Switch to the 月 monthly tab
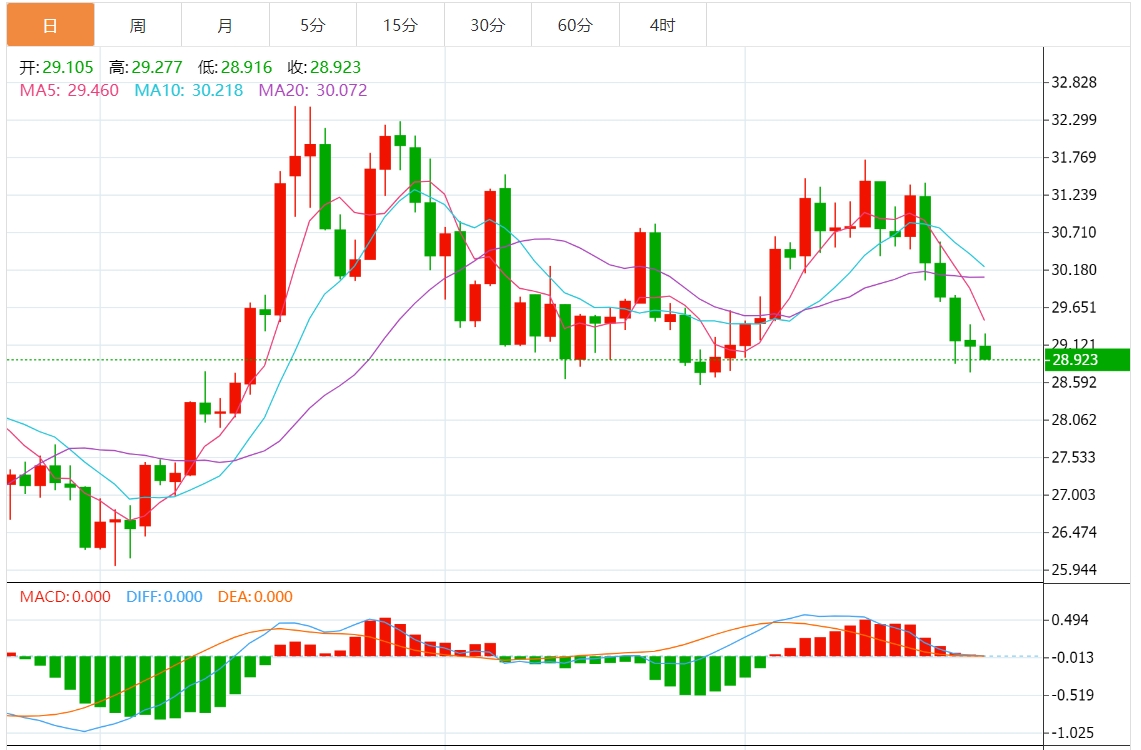 click(225, 25)
